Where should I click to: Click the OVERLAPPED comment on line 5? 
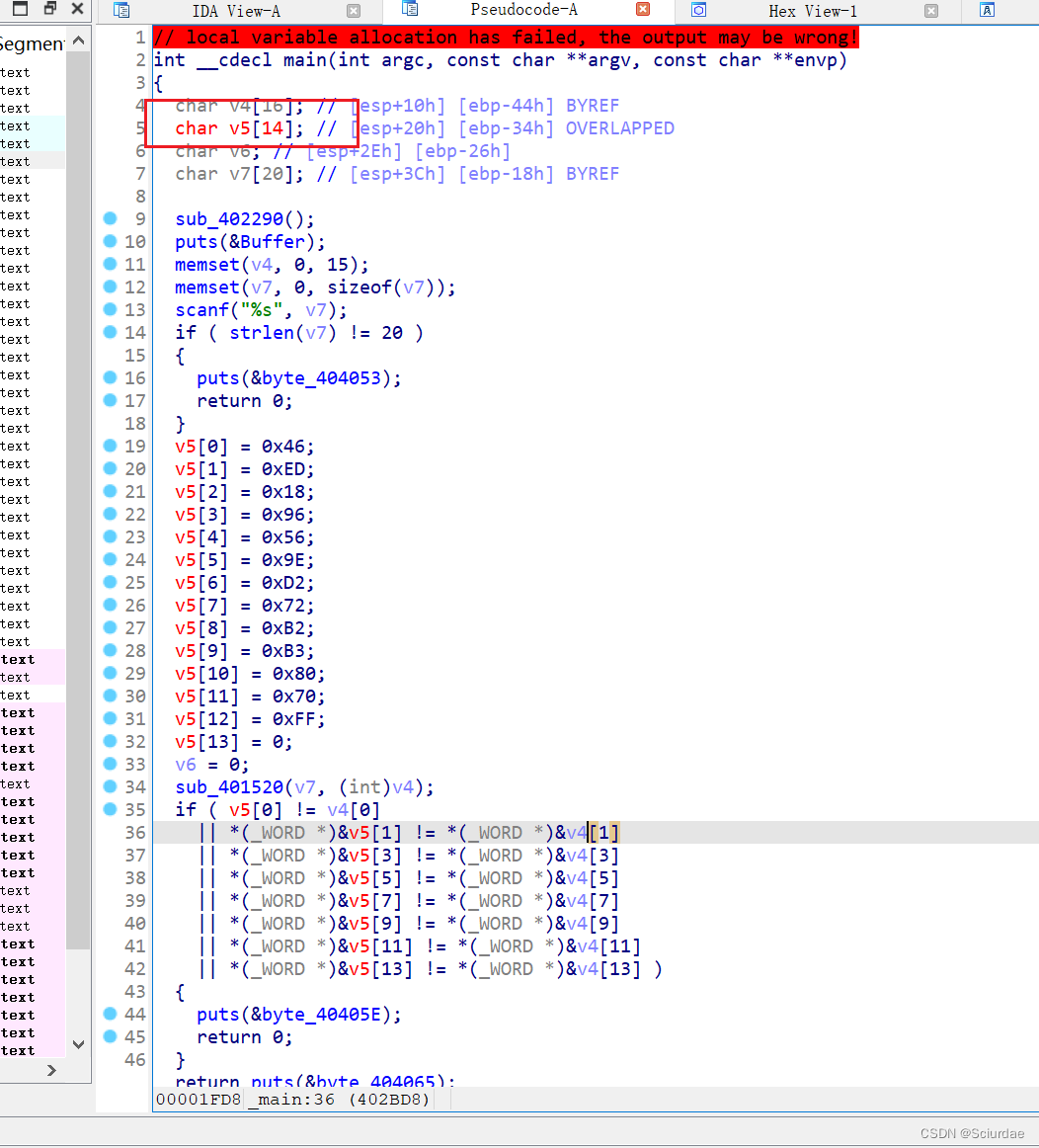[619, 128]
